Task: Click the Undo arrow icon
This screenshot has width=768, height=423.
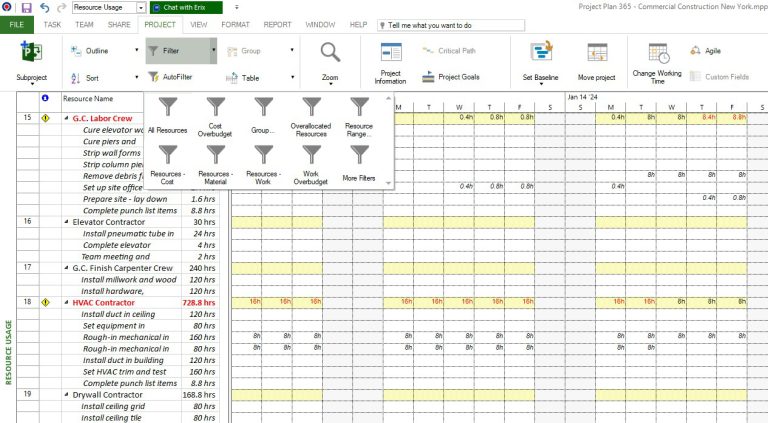Action: [45, 7]
